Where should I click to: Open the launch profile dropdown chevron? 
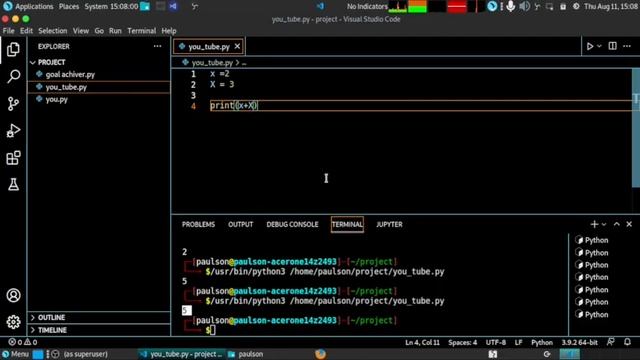click(604, 224)
